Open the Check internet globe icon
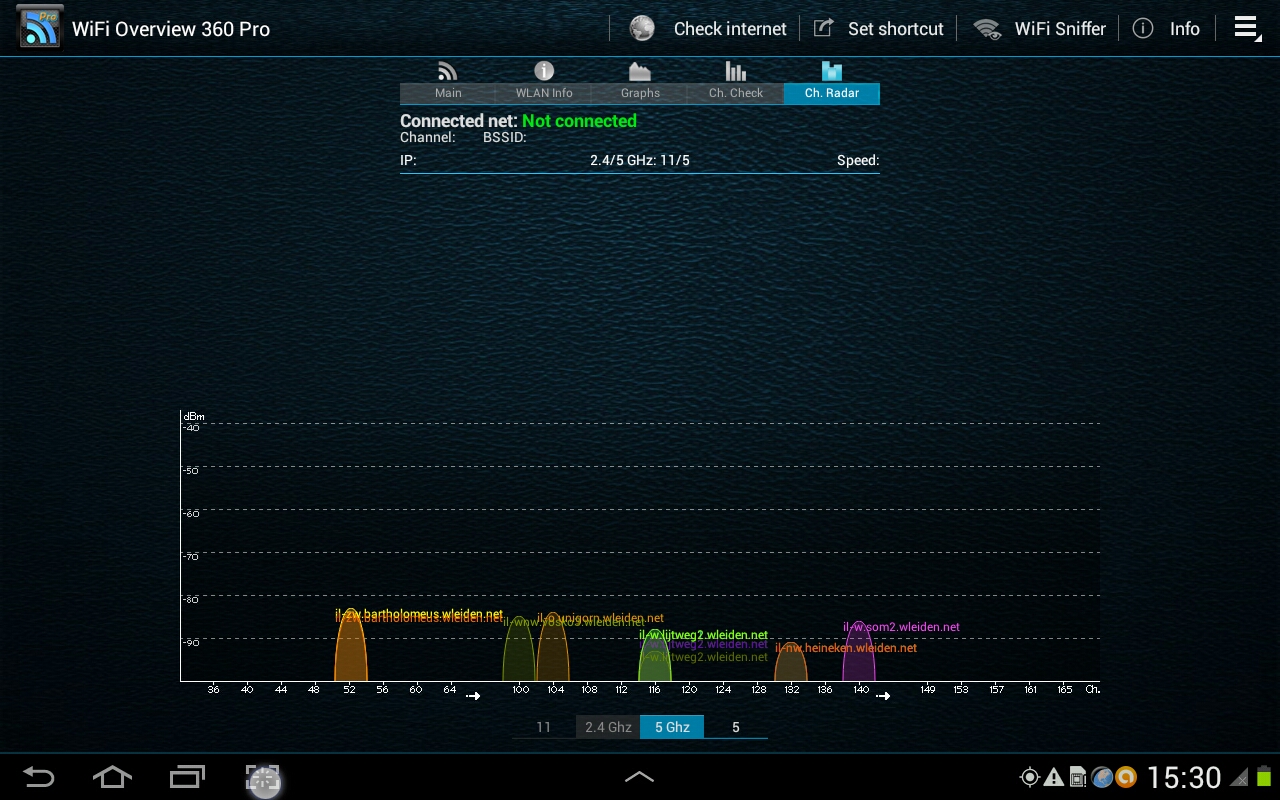 tap(642, 29)
